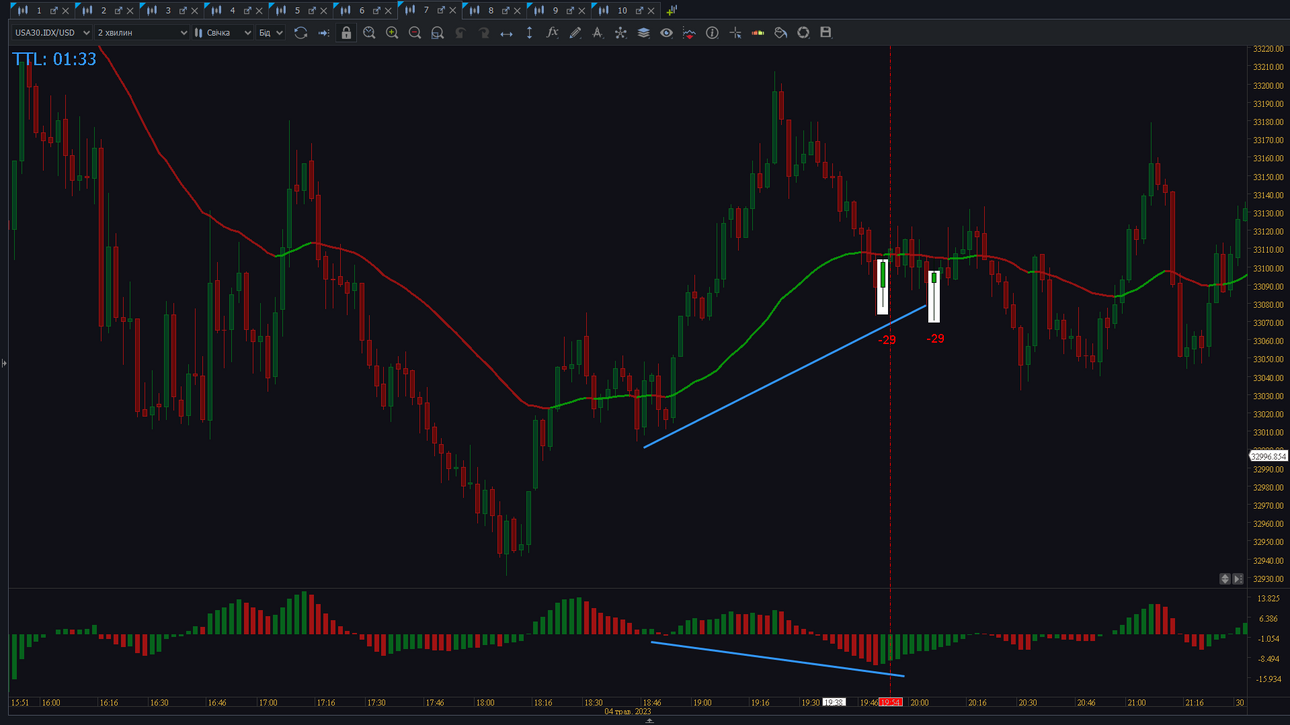Click the TTL: 01:33 countdown text
Screen dimensions: 1290x725
coord(54,59)
